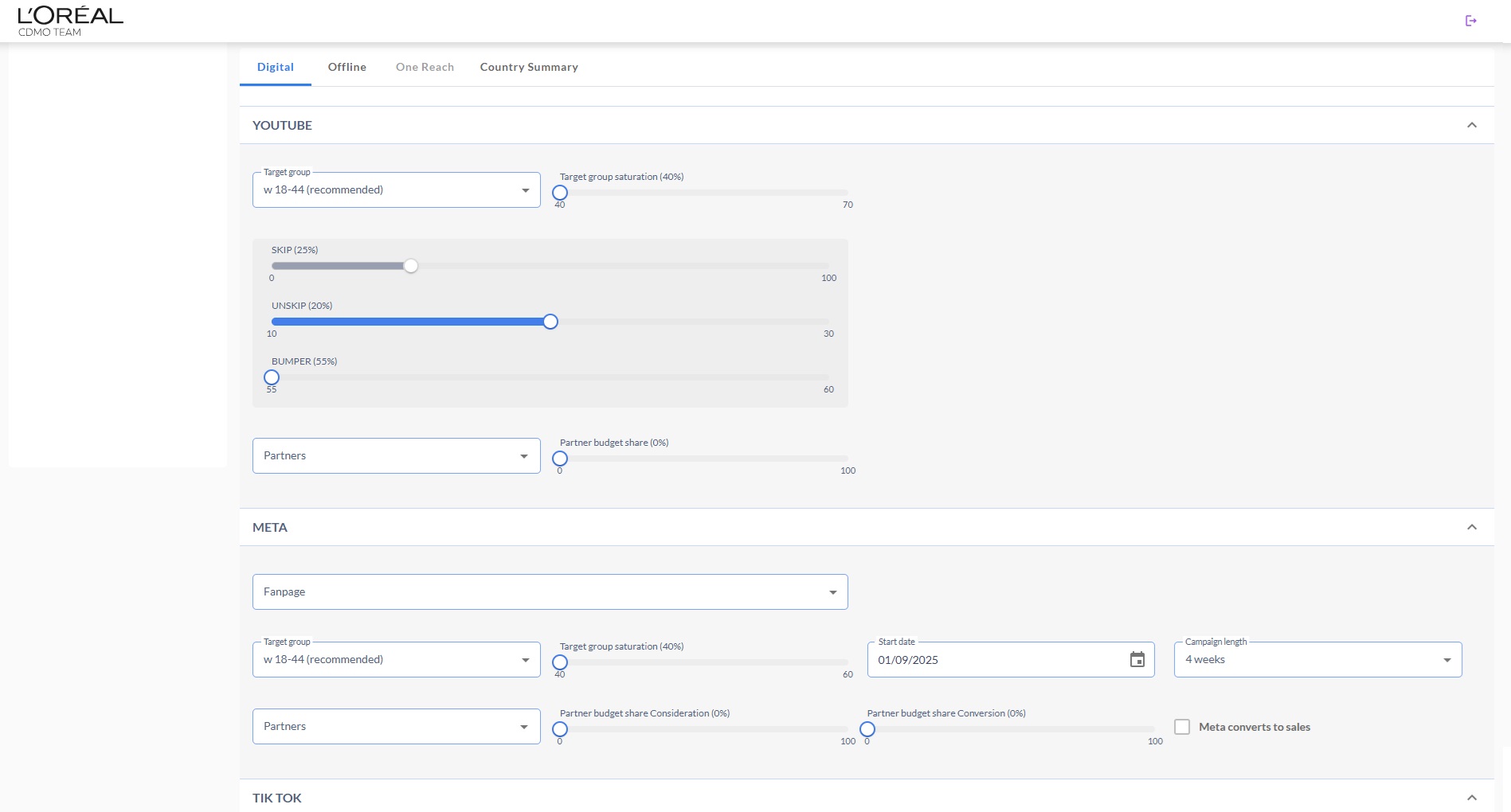1511x812 pixels.
Task: Click the BUMPER slider handle
Action: click(272, 377)
